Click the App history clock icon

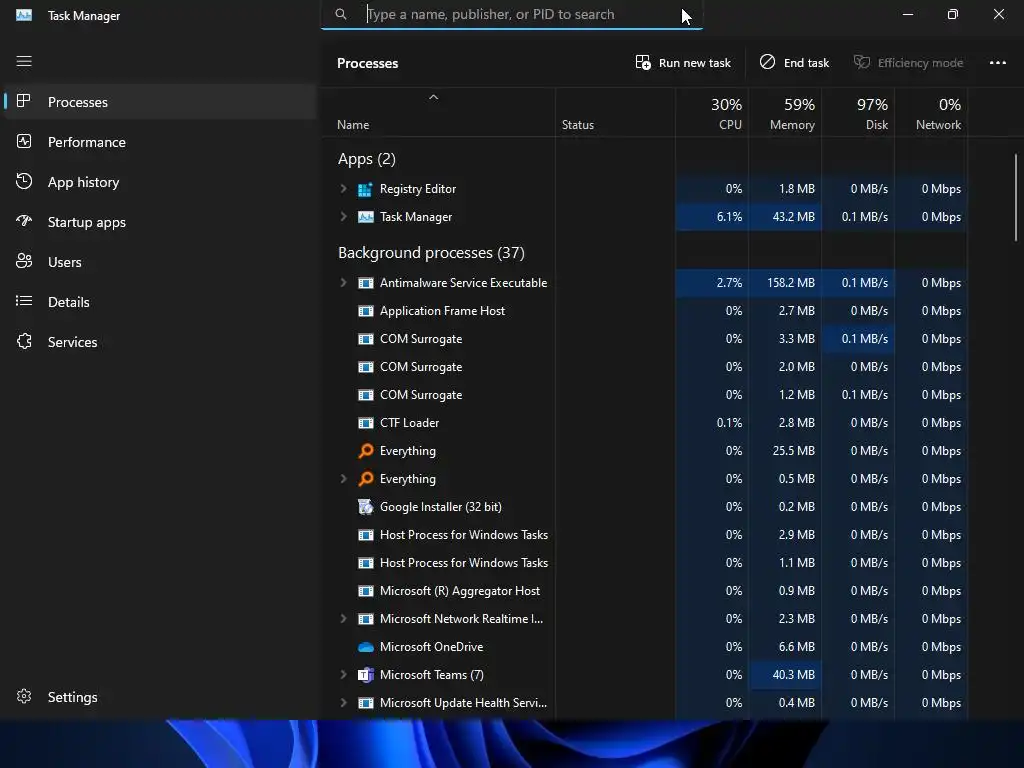[24, 182]
